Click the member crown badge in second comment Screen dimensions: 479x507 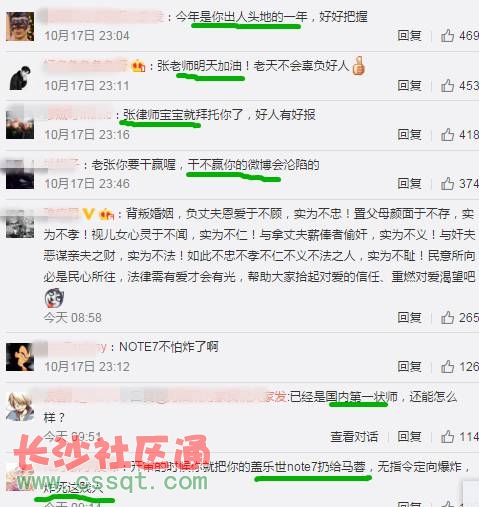[138, 66]
